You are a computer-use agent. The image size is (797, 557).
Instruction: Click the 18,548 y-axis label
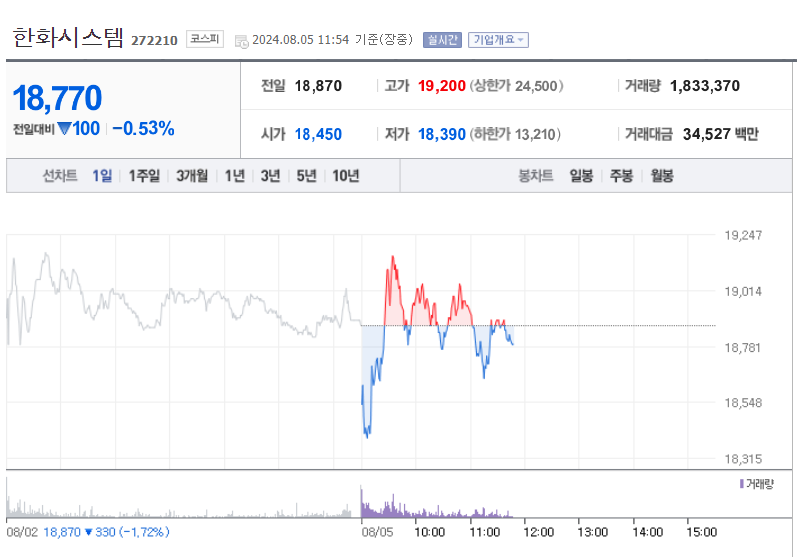tap(743, 403)
